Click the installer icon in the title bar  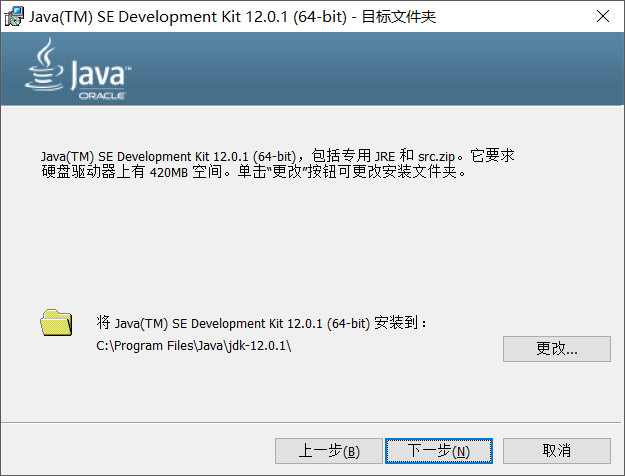click(14, 17)
